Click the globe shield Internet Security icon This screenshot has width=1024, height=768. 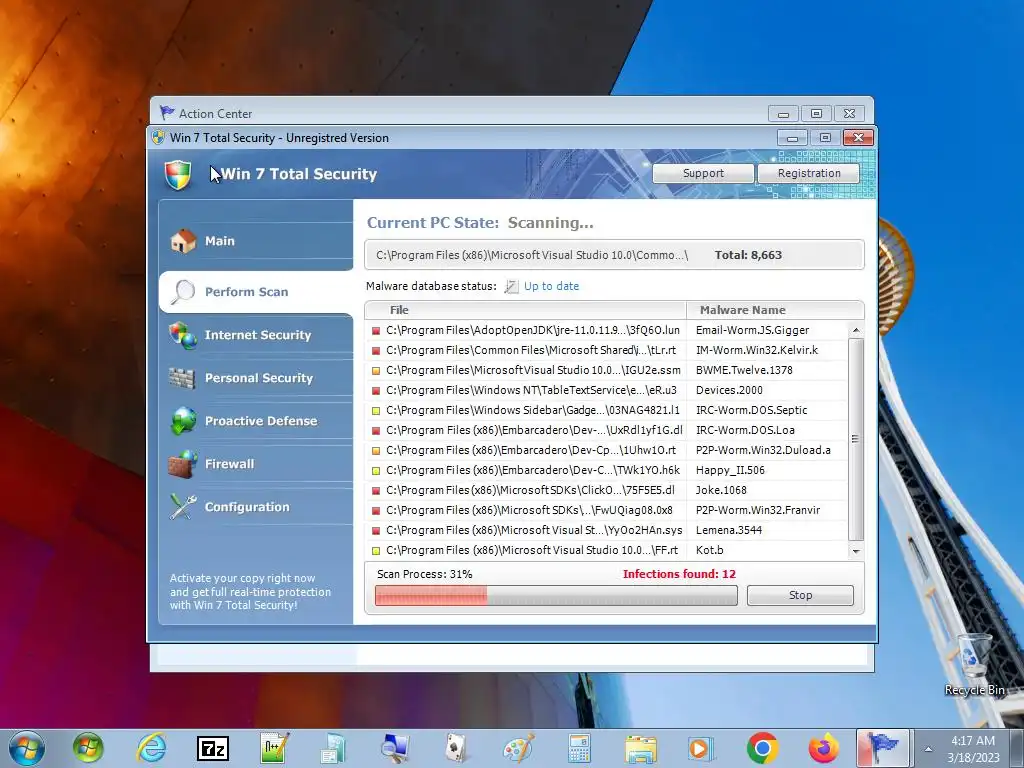coord(183,335)
